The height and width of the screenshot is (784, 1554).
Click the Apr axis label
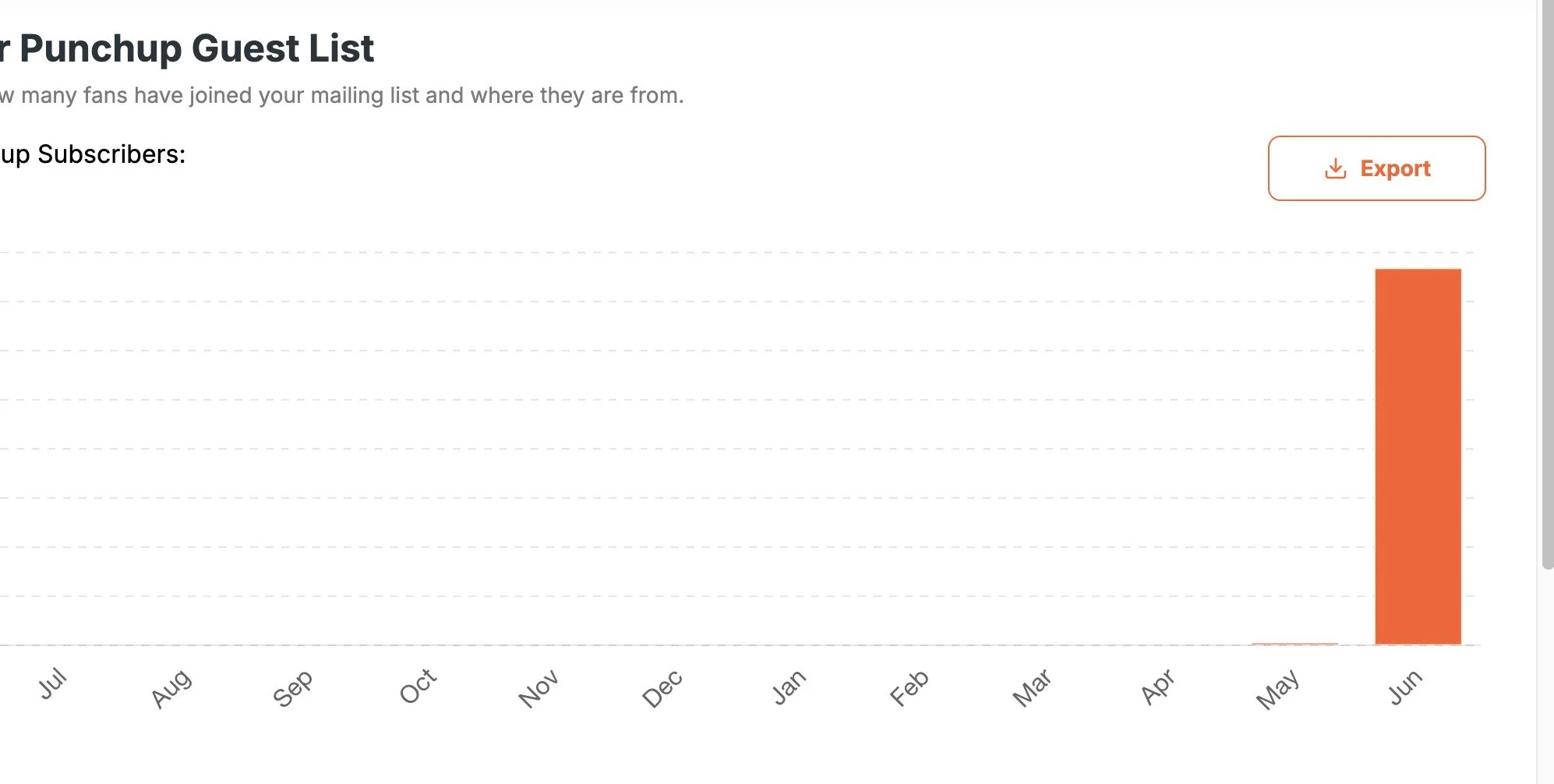click(x=1157, y=687)
